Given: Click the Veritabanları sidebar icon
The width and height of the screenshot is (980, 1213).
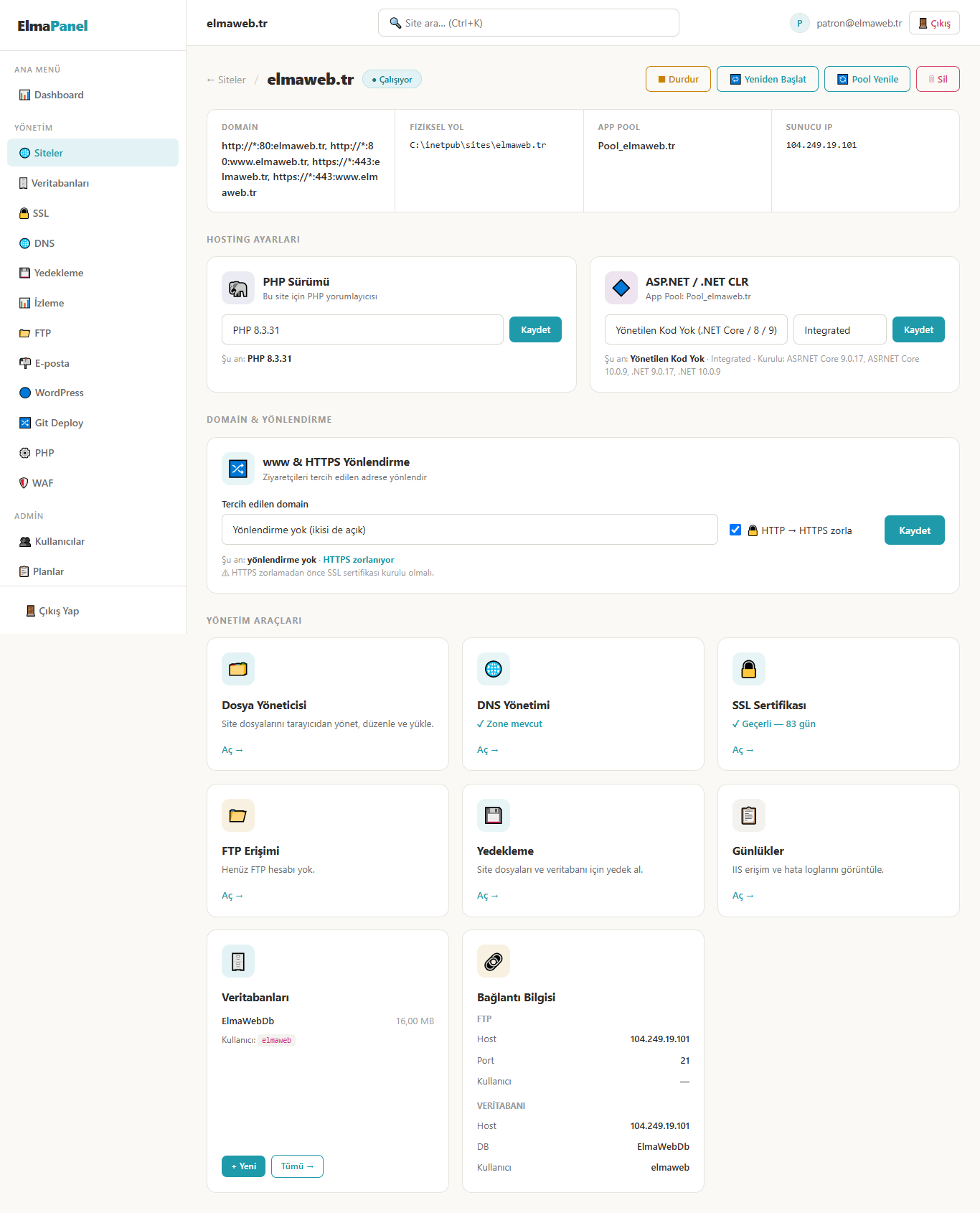Looking at the screenshot, I should pos(24,183).
